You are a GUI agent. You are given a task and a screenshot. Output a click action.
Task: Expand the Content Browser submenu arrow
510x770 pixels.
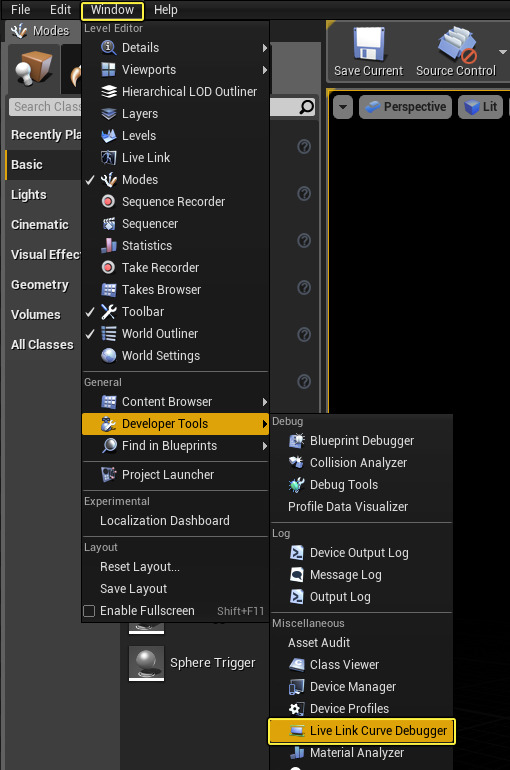(x=265, y=402)
